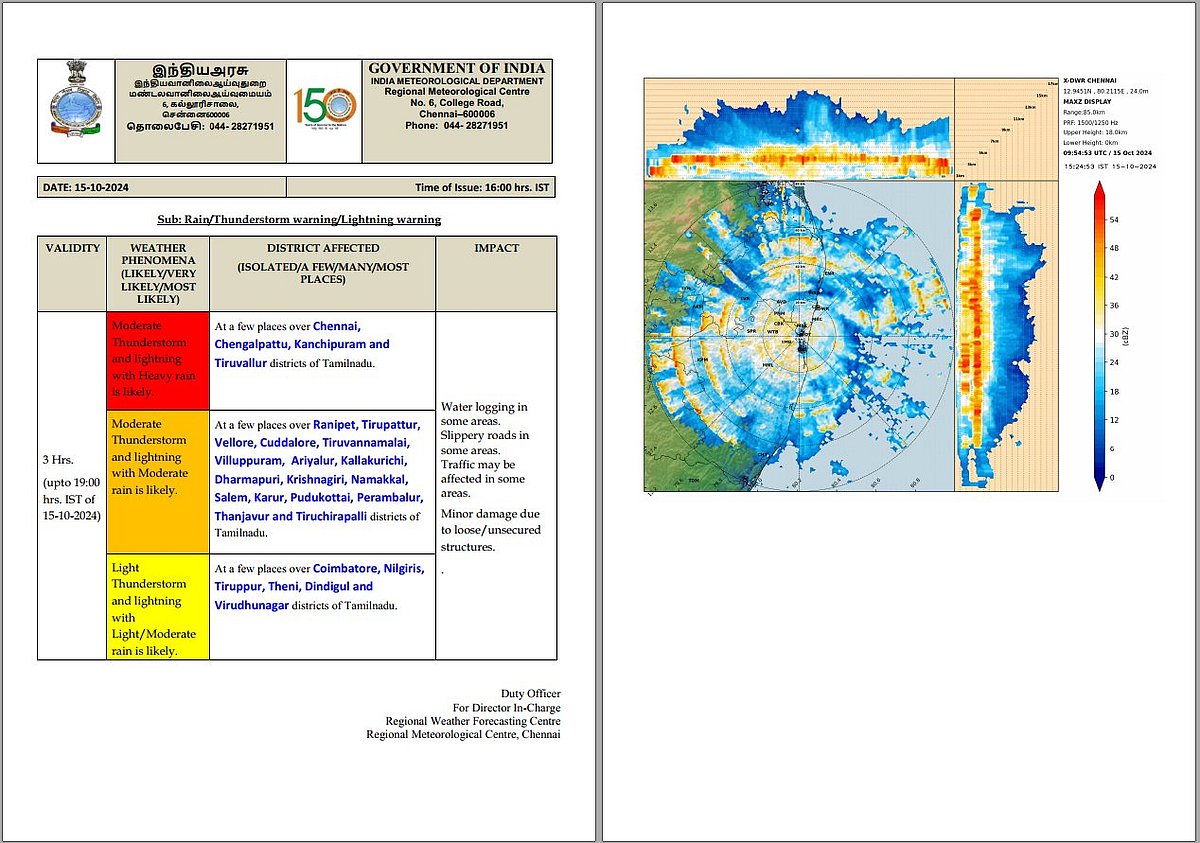Click the blue arrow below dBZ scale
Screen dimensions: 1200x843
(x=1098, y=482)
